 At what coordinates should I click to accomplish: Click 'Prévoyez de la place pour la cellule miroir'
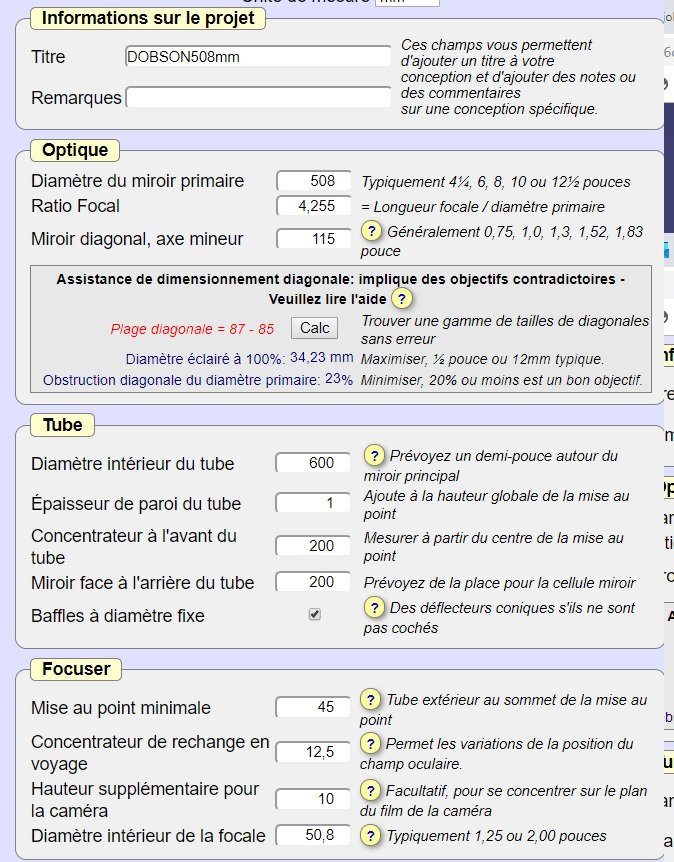coord(500,583)
